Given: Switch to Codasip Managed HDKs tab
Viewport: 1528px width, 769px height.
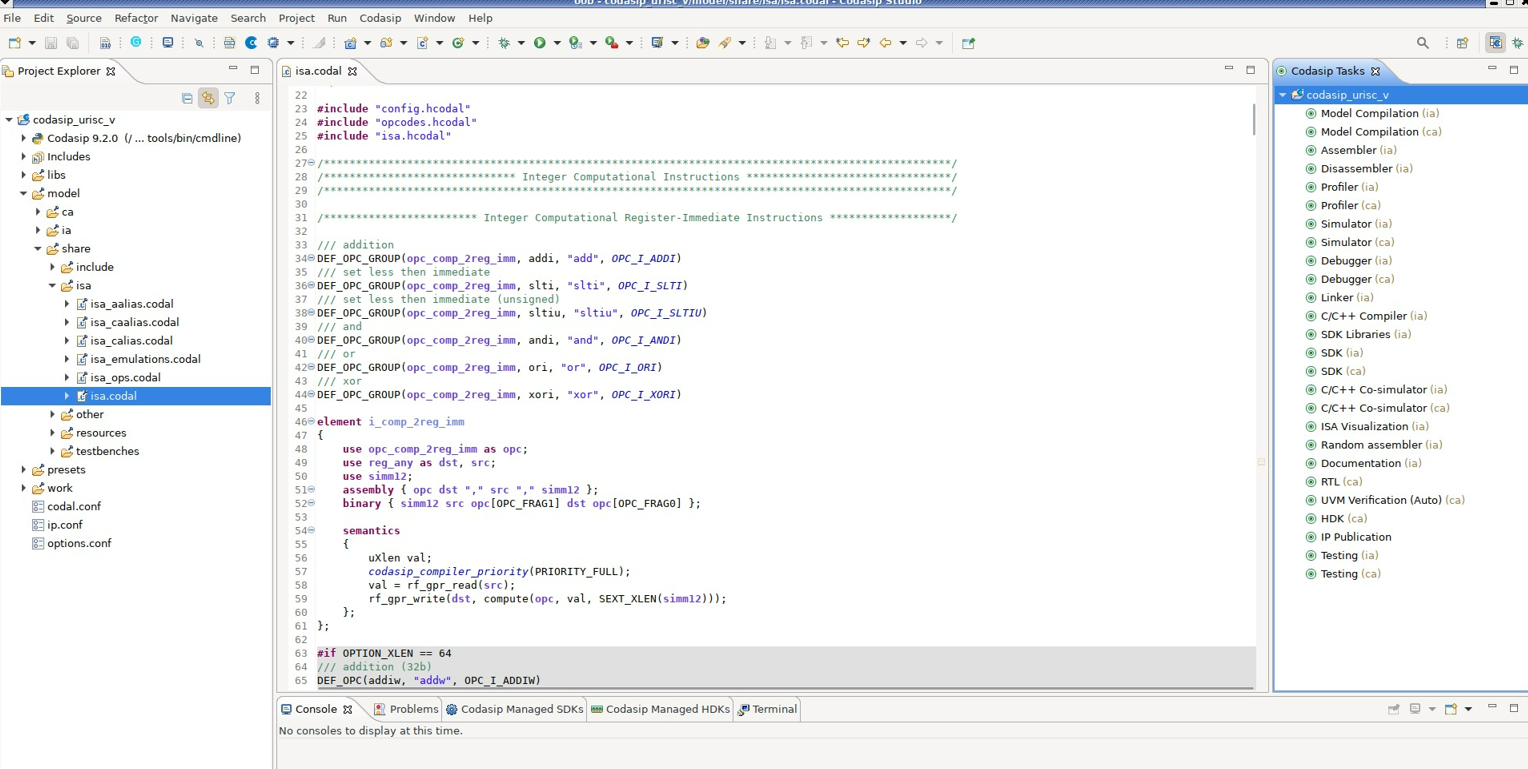Looking at the screenshot, I should (x=660, y=709).
